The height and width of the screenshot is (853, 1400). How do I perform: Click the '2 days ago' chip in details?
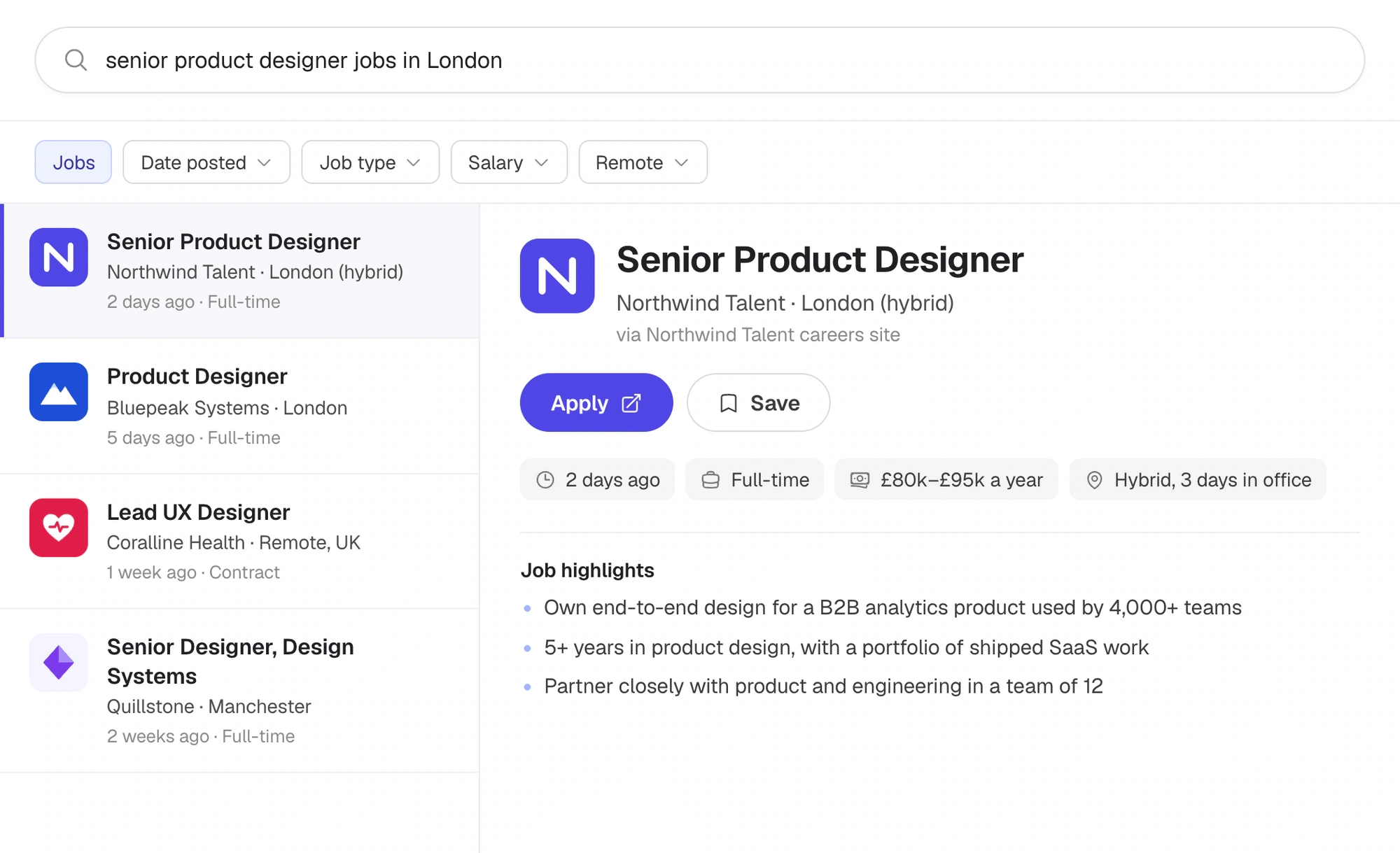pos(597,479)
